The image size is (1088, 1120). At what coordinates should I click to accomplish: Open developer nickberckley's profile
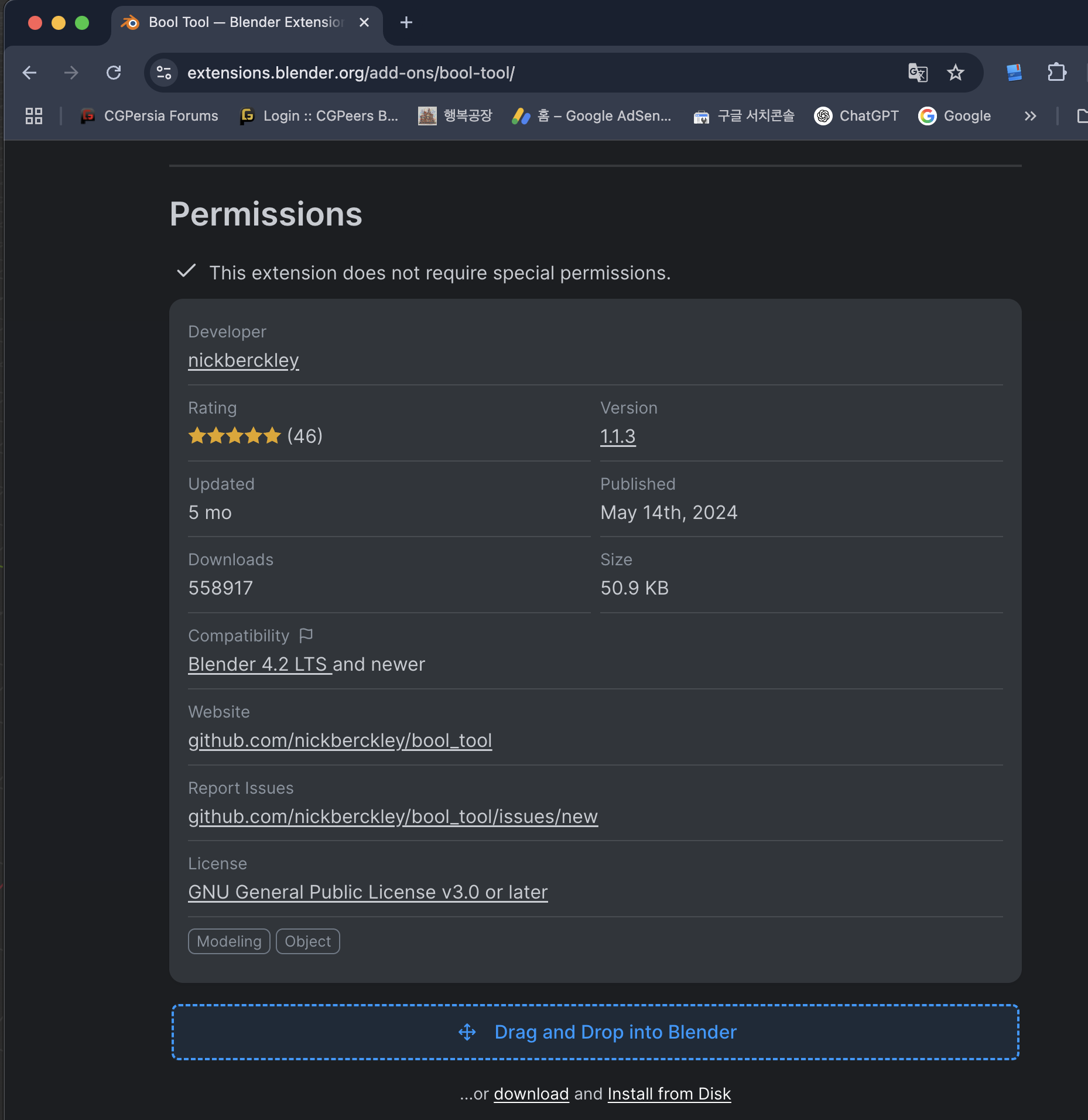(244, 360)
